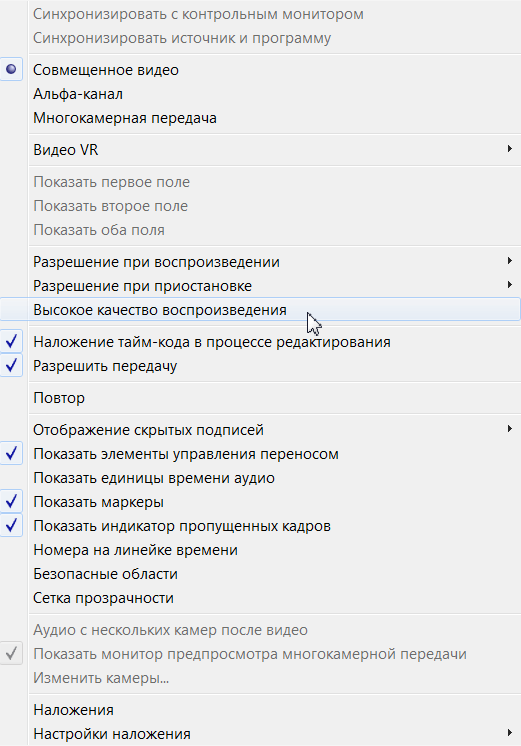Uncheck Показать маркеры
Image resolution: width=521 pixels, height=746 pixels.
(260, 502)
